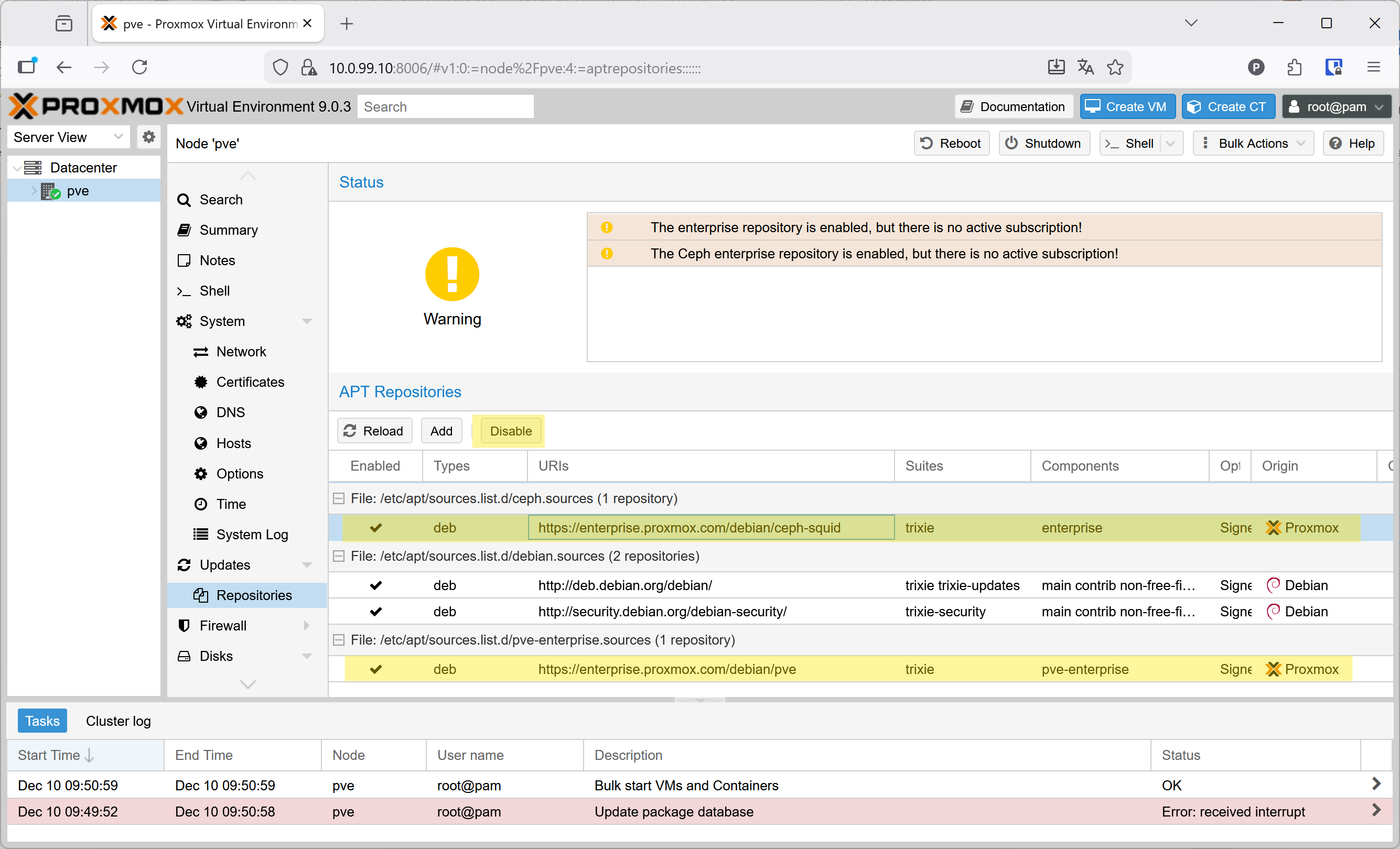Viewport: 1400px width, 849px height.
Task: Collapse the pve-enterprise.sources file group
Action: click(339, 640)
